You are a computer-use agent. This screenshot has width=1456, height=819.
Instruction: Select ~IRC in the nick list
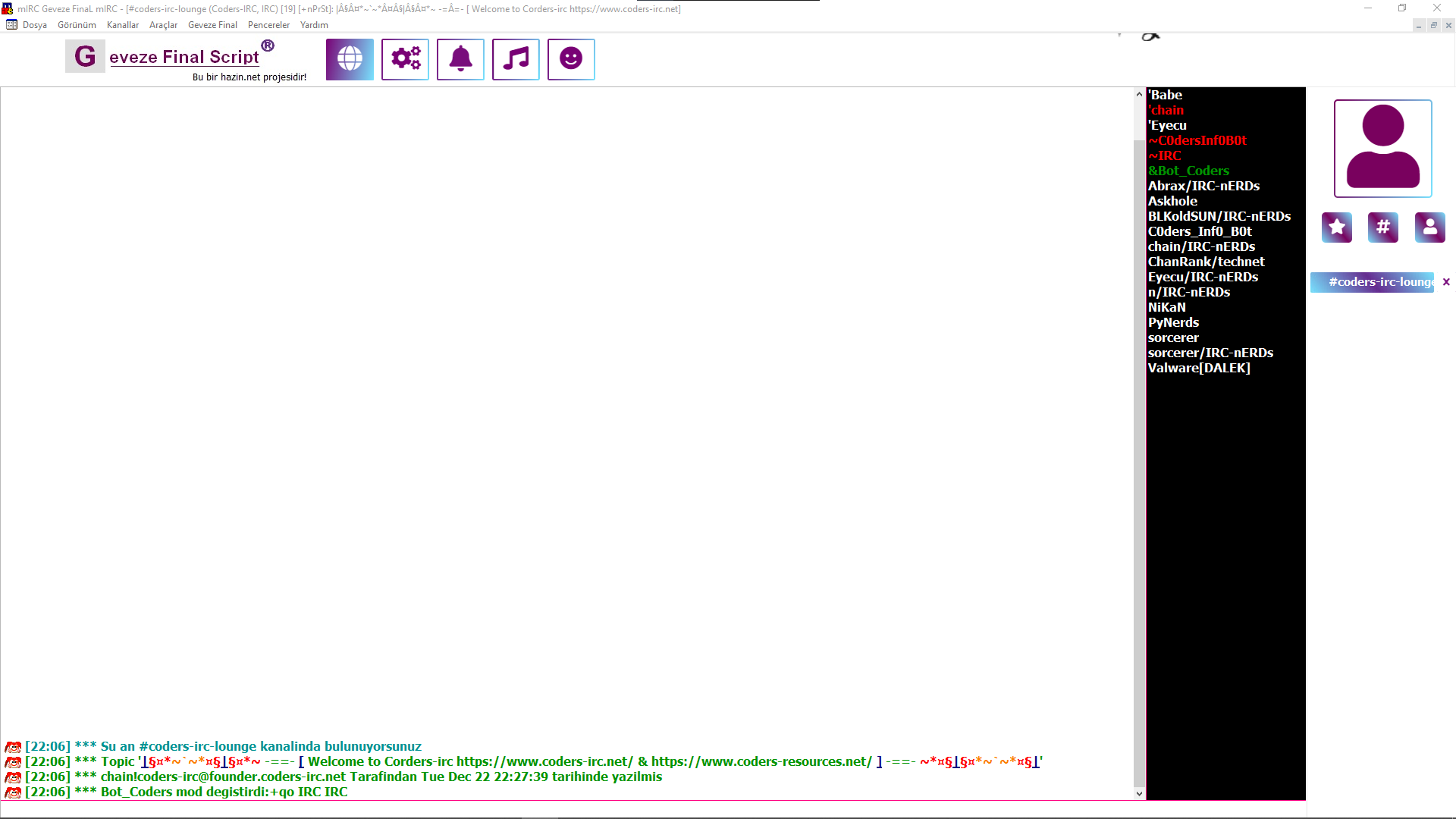click(x=1165, y=155)
